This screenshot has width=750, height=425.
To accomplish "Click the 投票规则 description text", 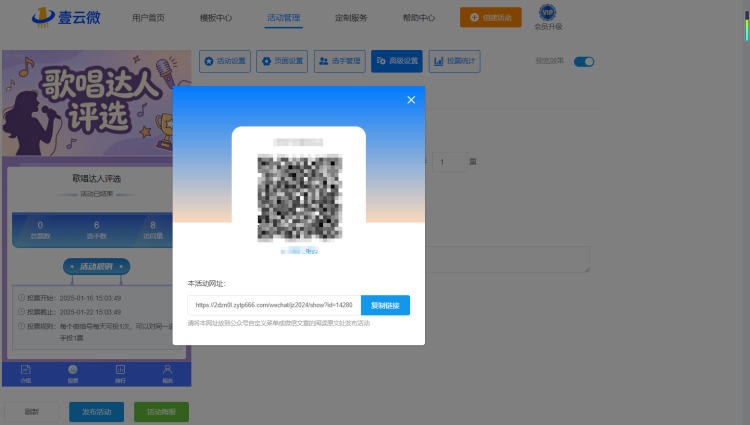I will tap(96, 332).
